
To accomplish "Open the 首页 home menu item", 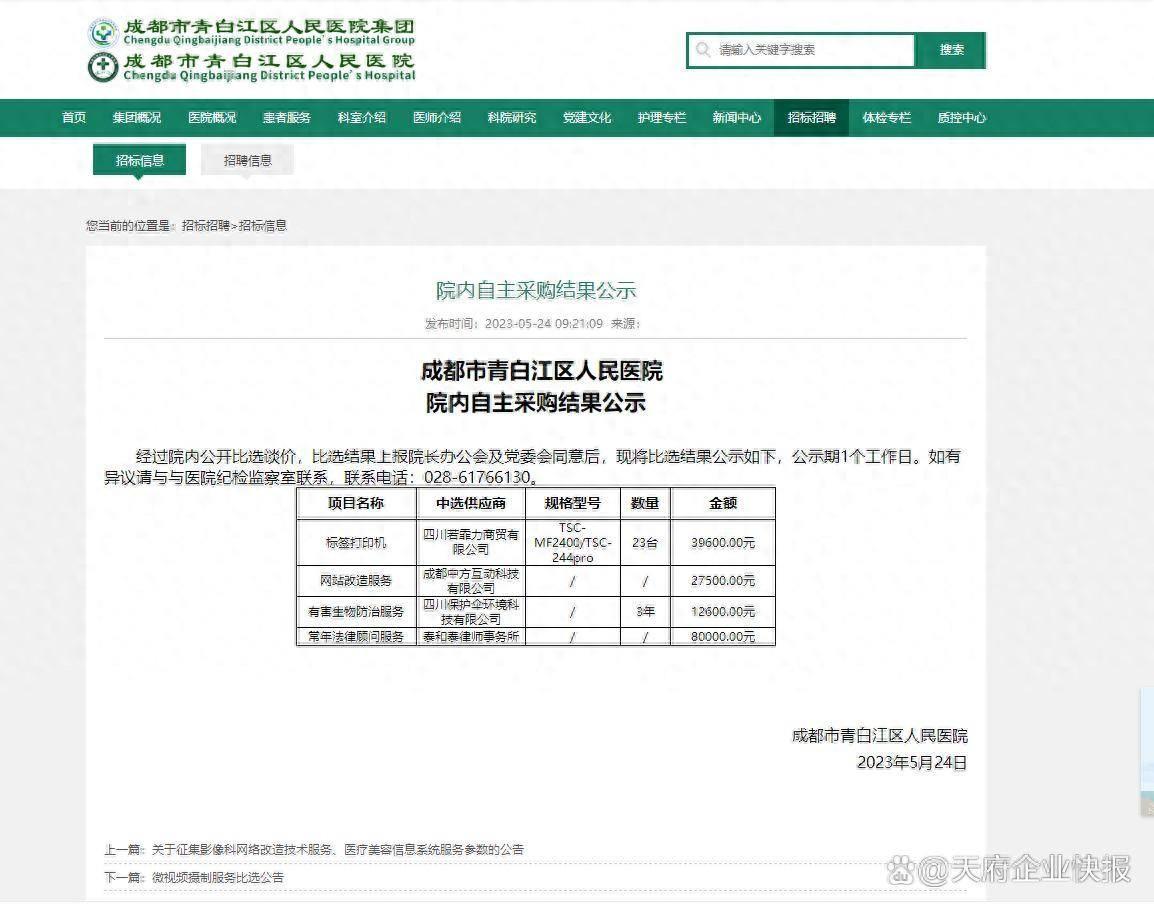I will coord(74,118).
